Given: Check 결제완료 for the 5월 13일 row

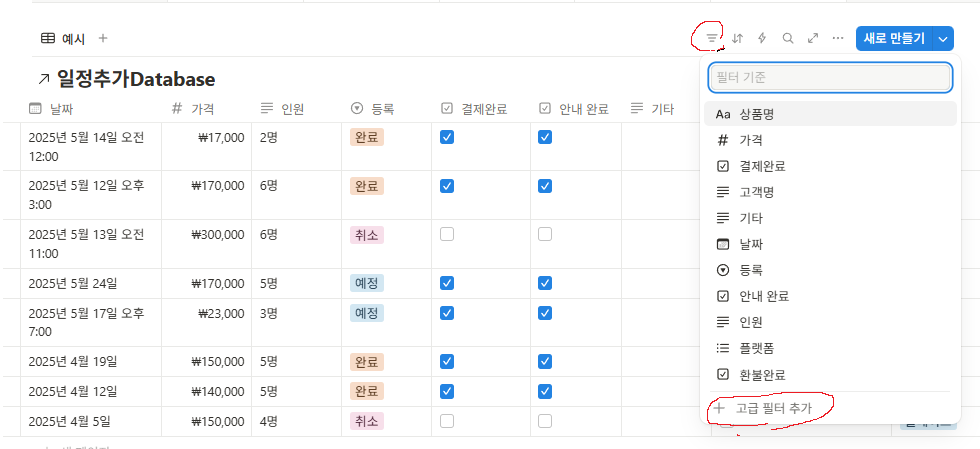Looking at the screenshot, I should (446, 235).
